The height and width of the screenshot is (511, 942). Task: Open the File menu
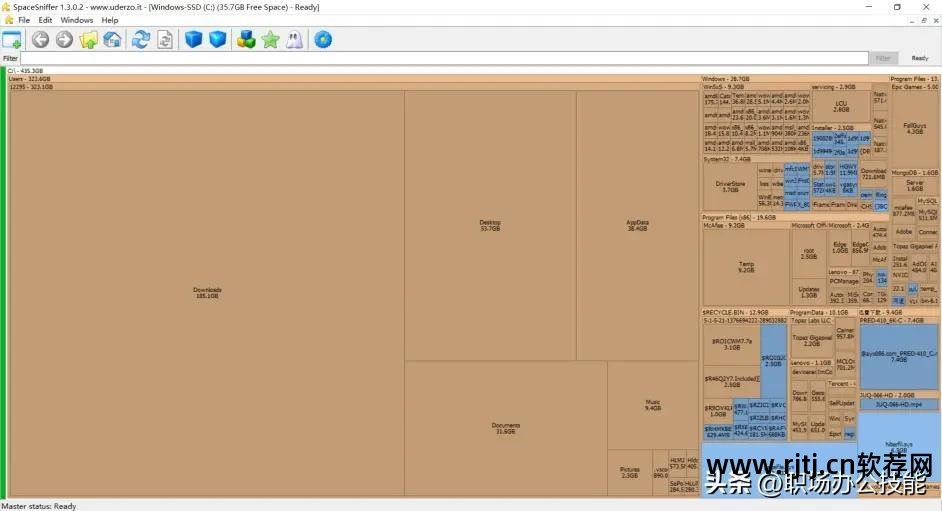click(x=24, y=20)
